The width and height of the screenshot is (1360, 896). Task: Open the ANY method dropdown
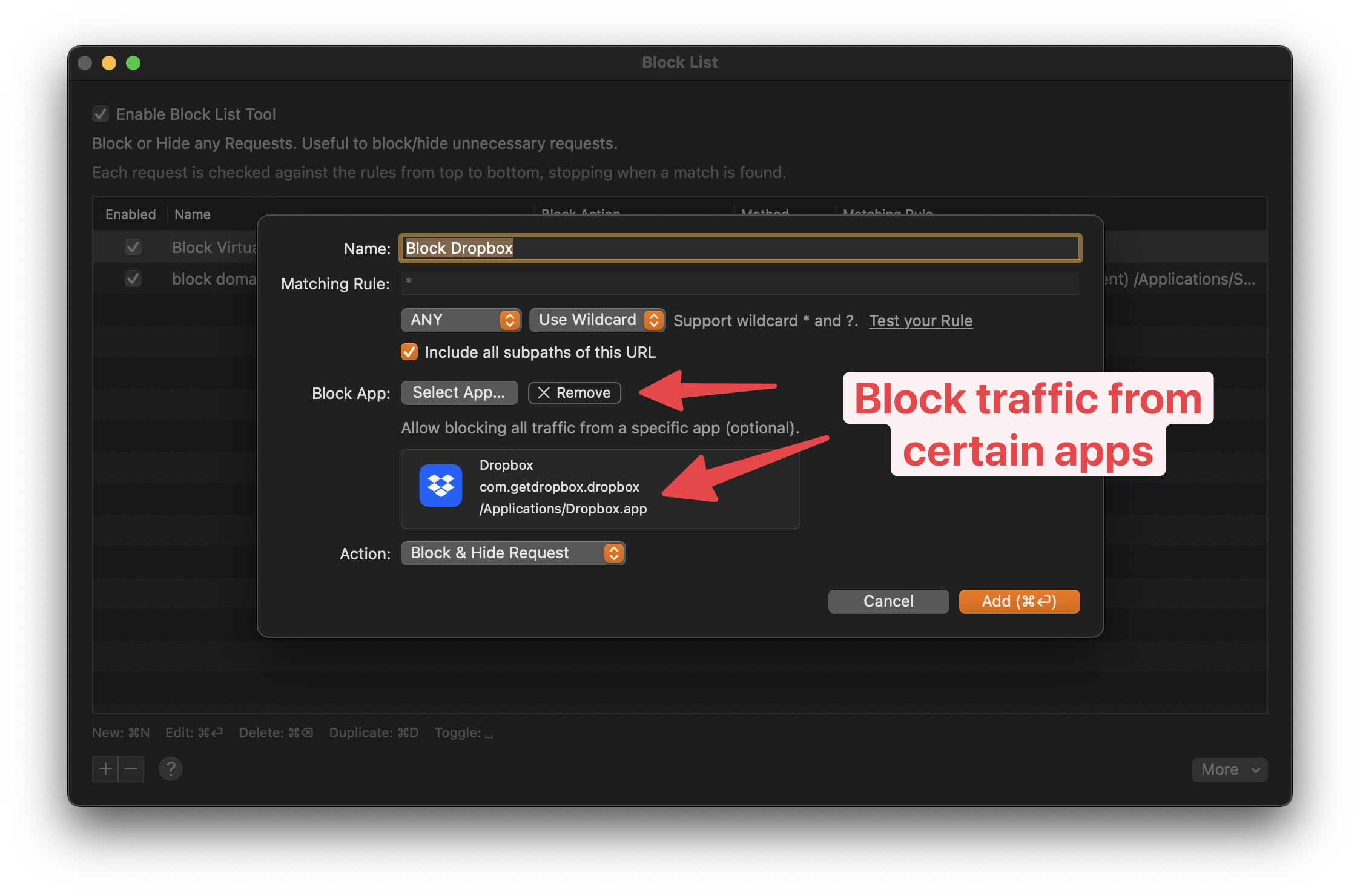(461, 320)
